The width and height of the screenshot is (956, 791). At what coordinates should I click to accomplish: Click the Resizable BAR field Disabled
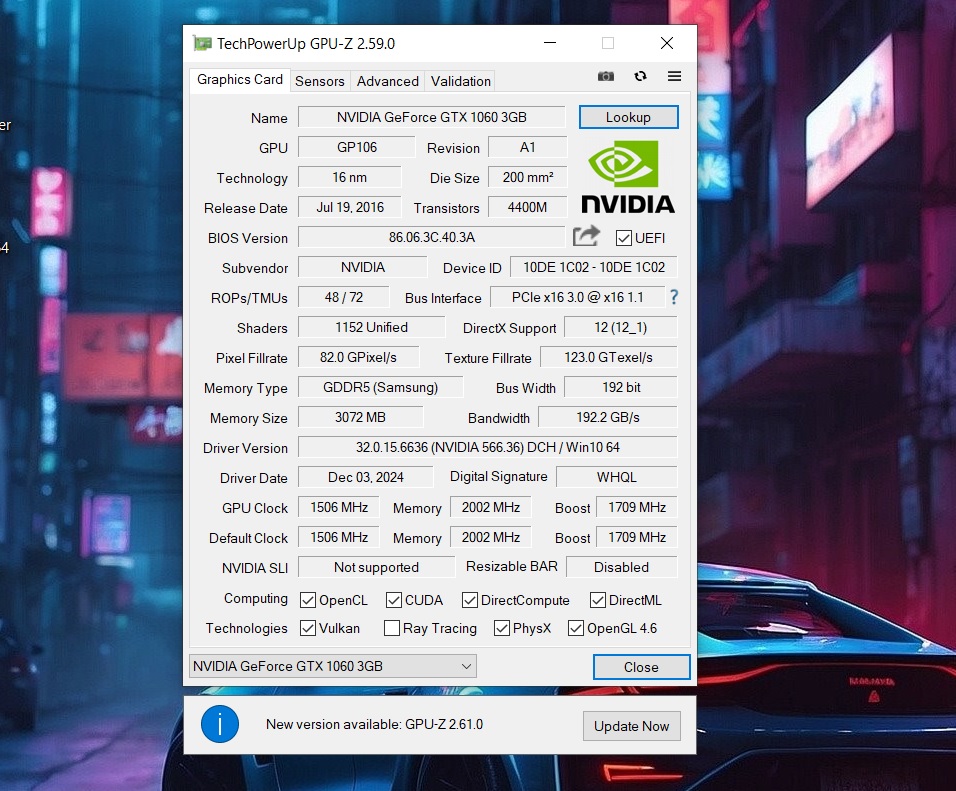621,567
